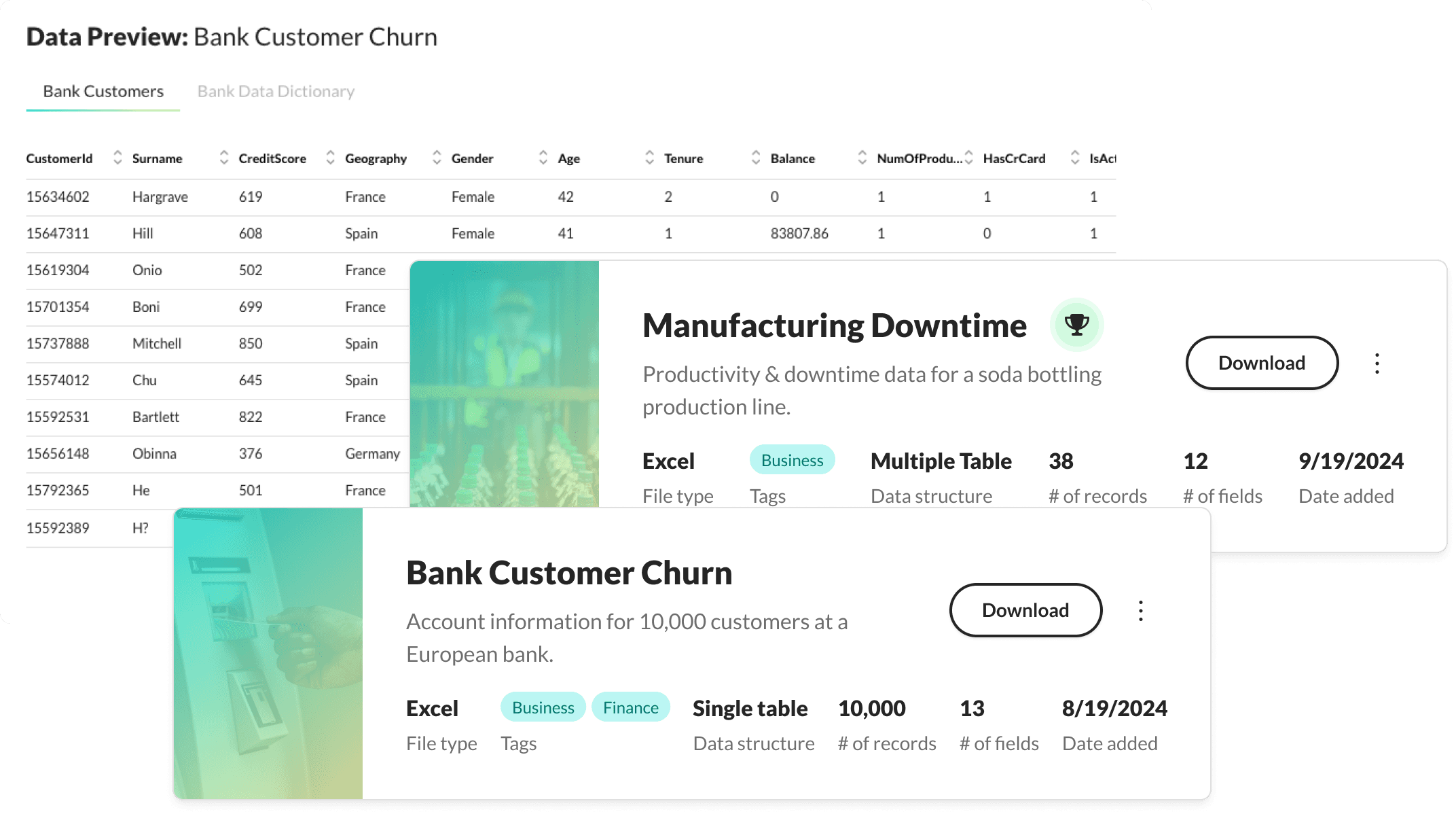1456x814 pixels.
Task: Open three-dot menu for Bank Customer Churn
Action: (1140, 611)
